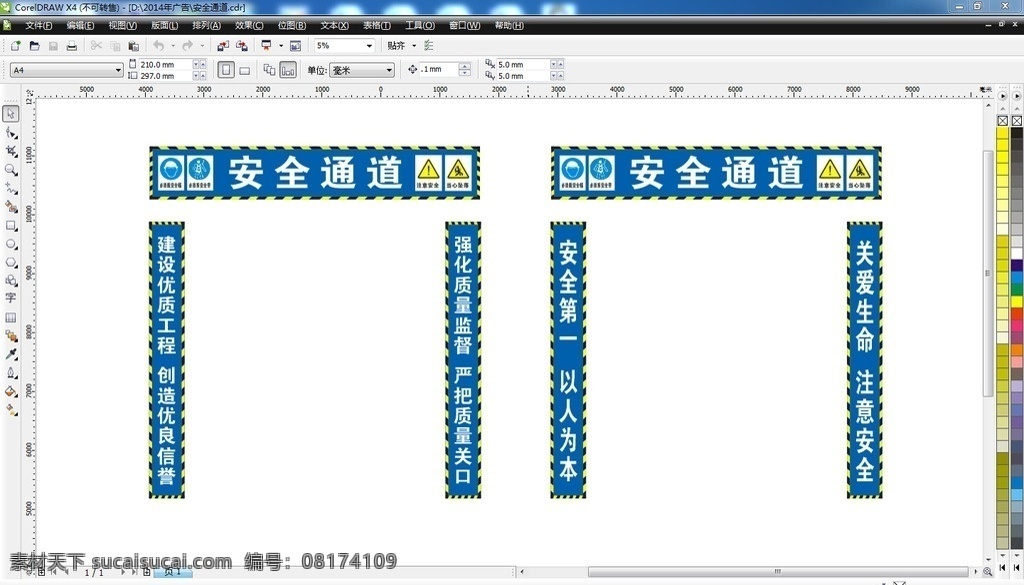Viewport: 1024px width, 585px height.
Task: Expand the 贴齐 snap-to dropdown
Action: click(x=413, y=46)
